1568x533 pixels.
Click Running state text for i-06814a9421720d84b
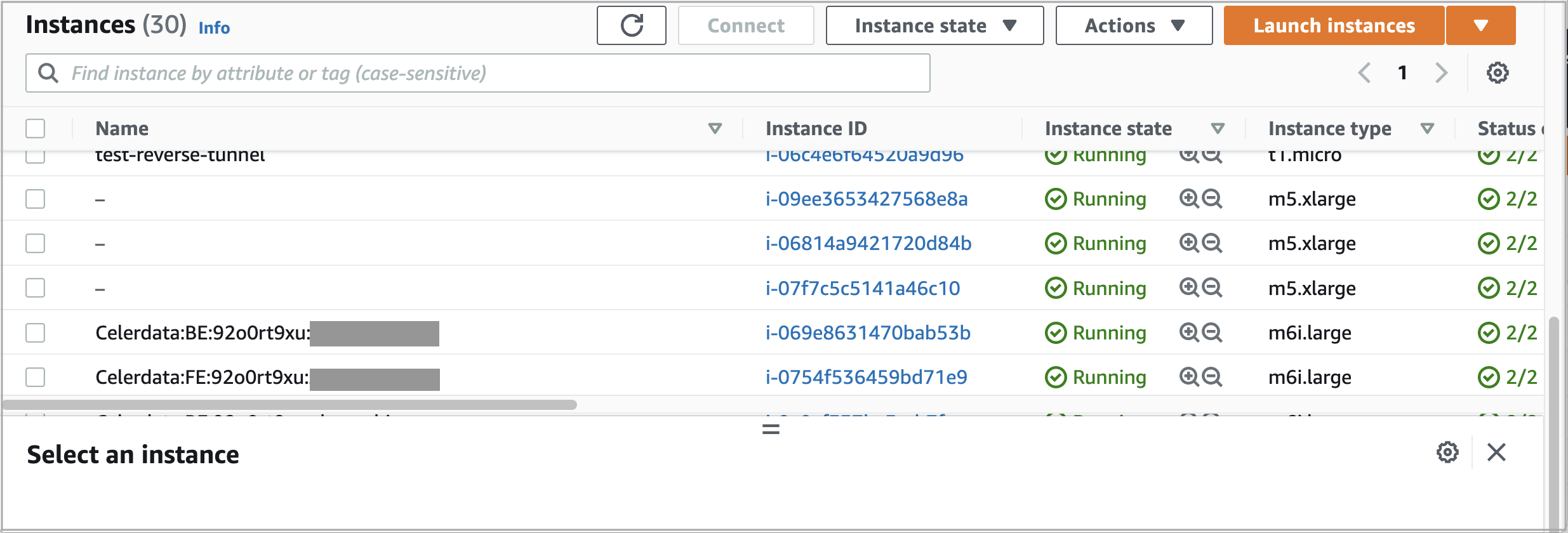pos(1109,244)
